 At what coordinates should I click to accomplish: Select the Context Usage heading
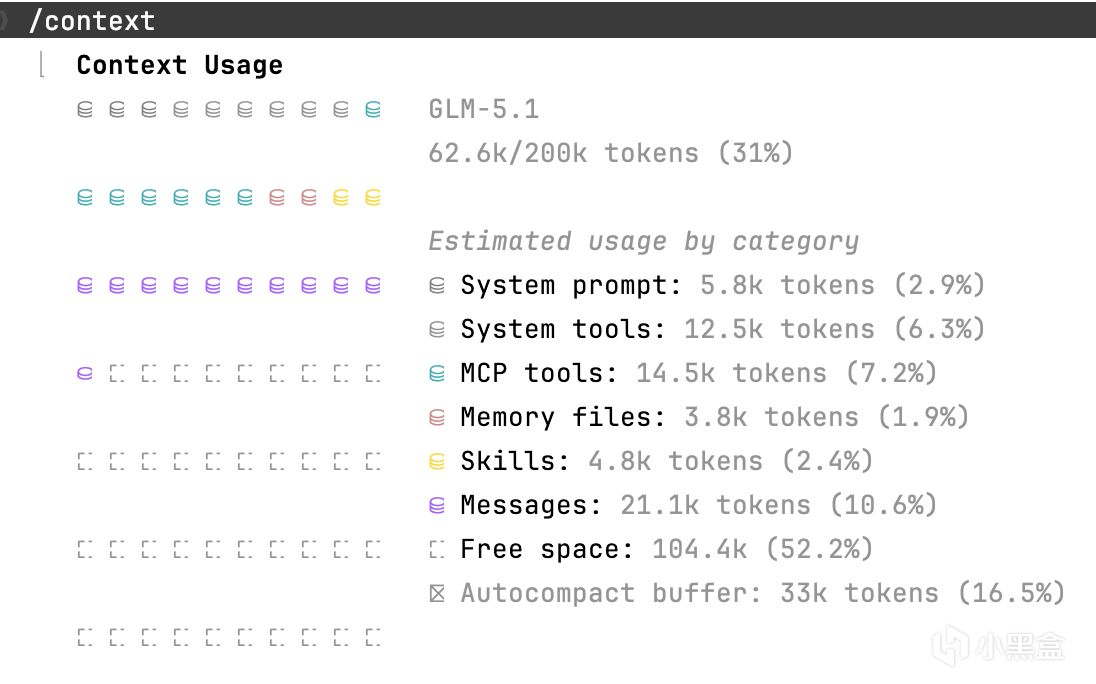pos(179,66)
